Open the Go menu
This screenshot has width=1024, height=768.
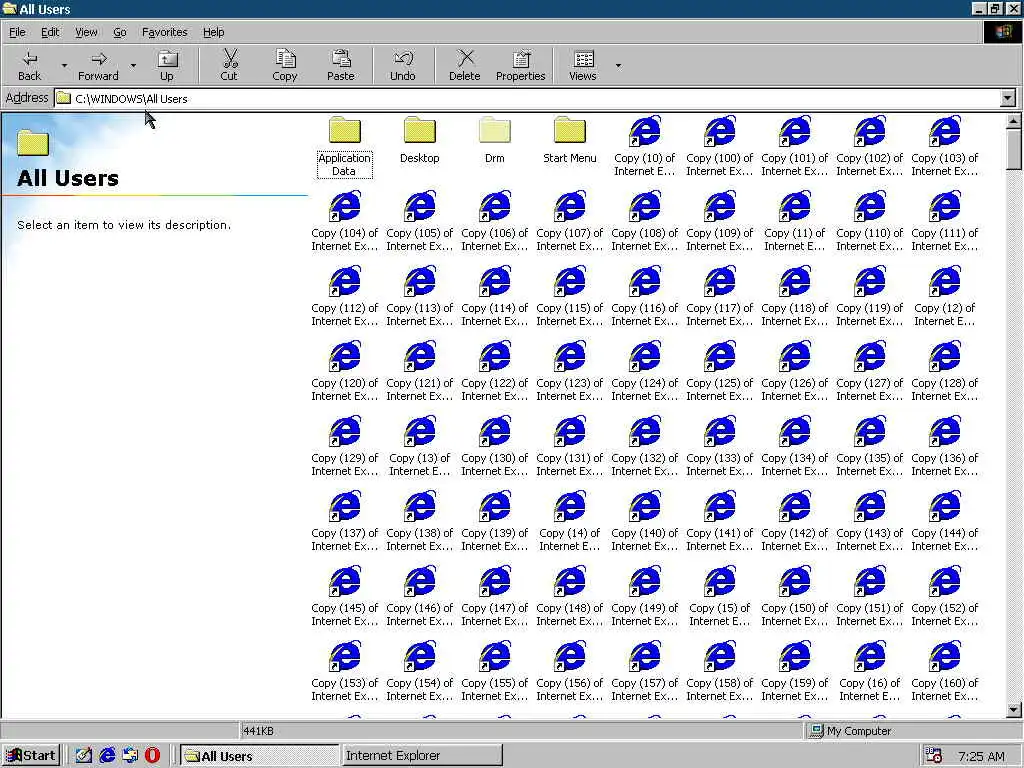(120, 32)
